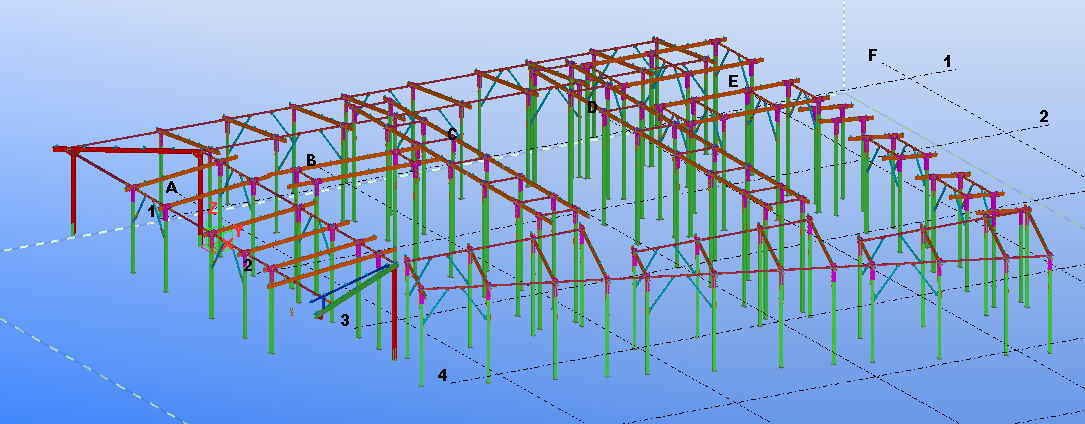Pick the blue beam near grid 3
This screenshot has width=1085, height=424.
350,283
